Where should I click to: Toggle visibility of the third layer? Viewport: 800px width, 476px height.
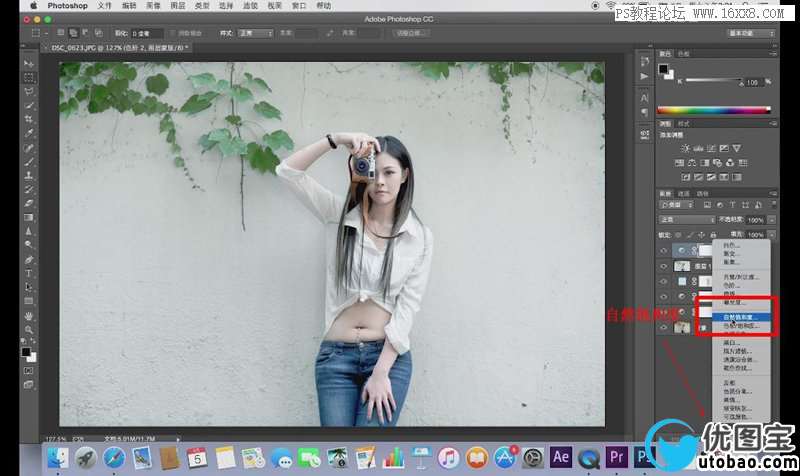click(663, 281)
